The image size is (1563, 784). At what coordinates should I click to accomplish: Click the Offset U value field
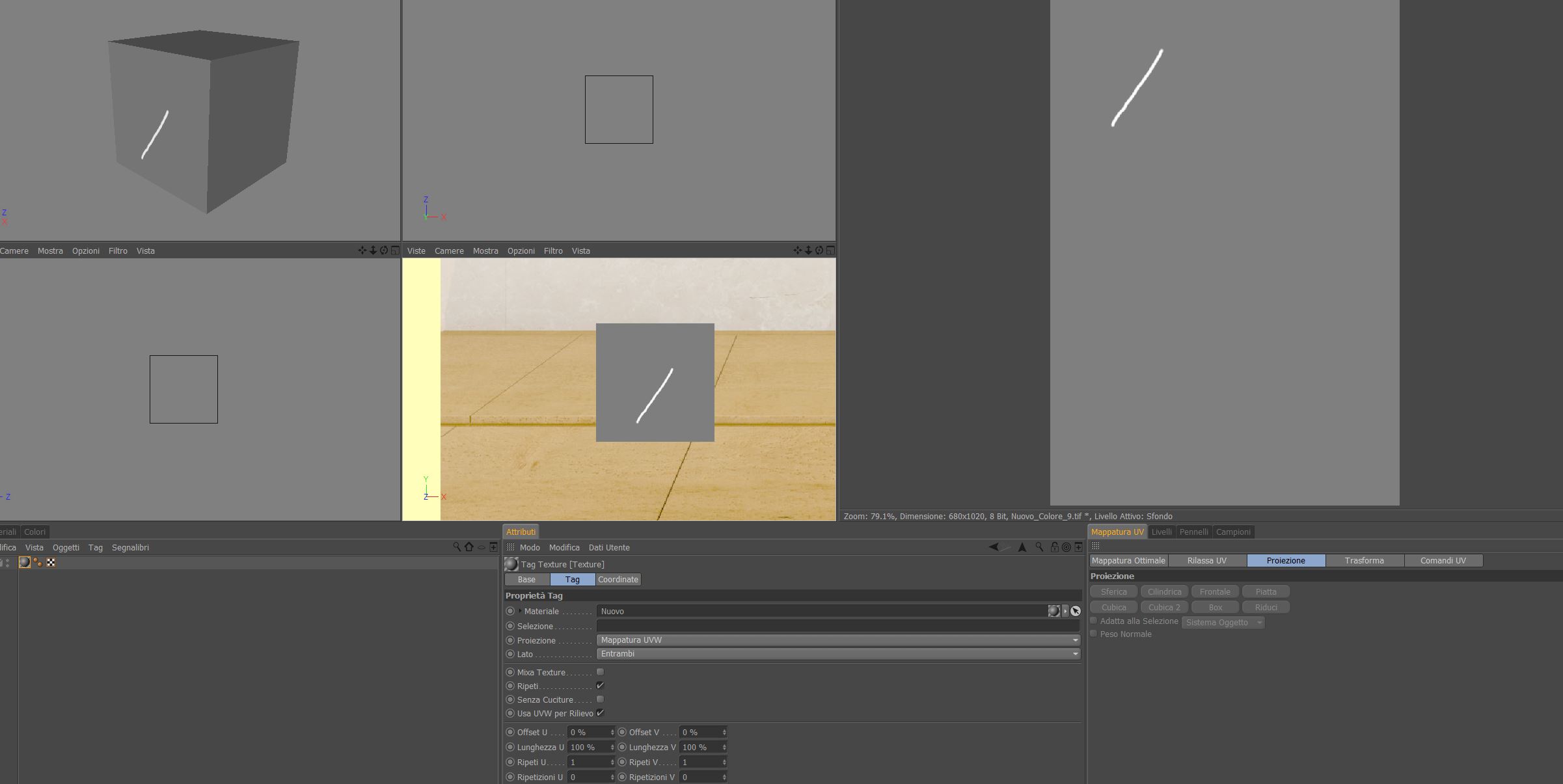click(x=588, y=732)
